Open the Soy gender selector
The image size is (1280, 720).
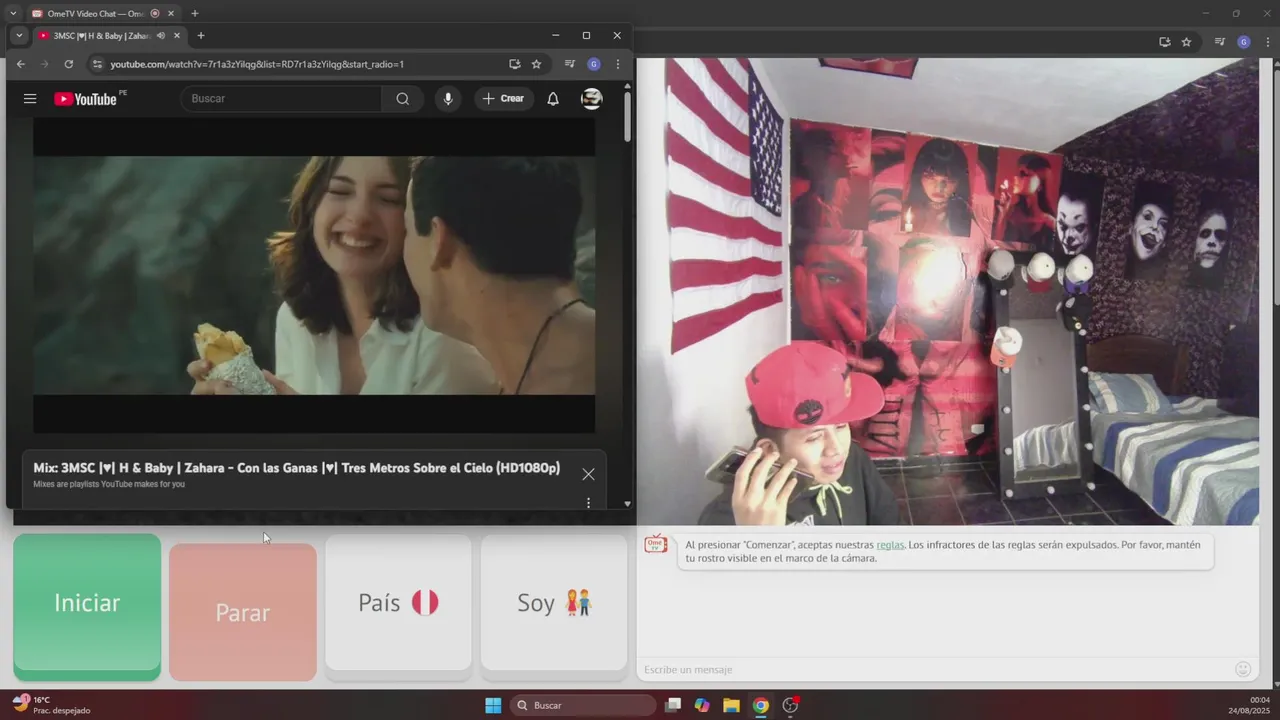point(554,602)
